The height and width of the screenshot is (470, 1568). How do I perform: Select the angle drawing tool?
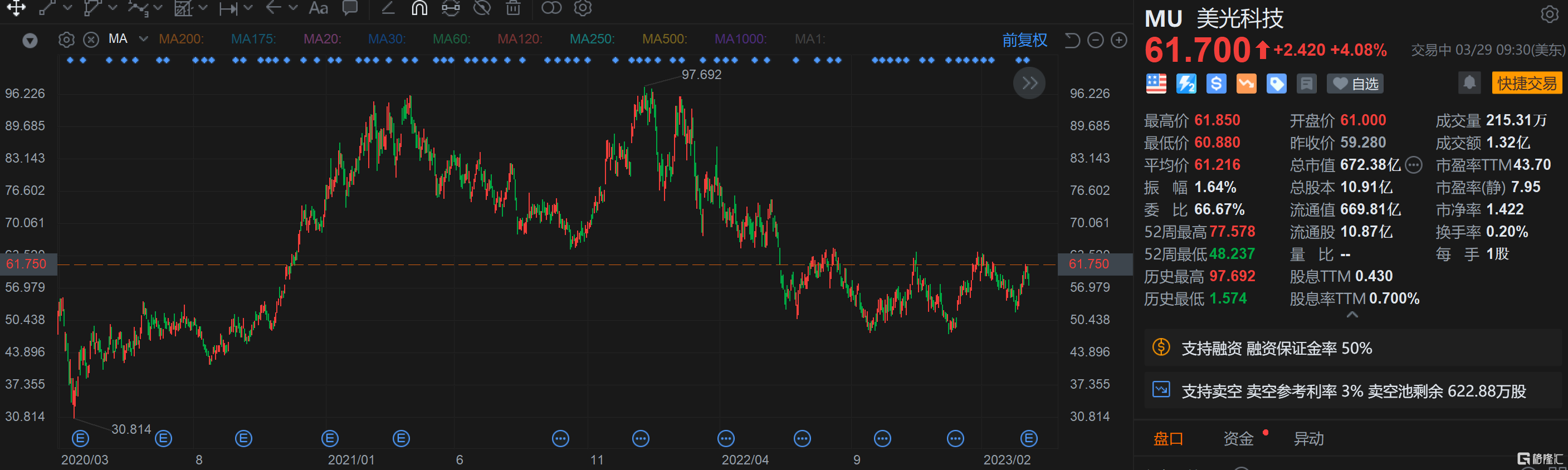click(x=388, y=8)
